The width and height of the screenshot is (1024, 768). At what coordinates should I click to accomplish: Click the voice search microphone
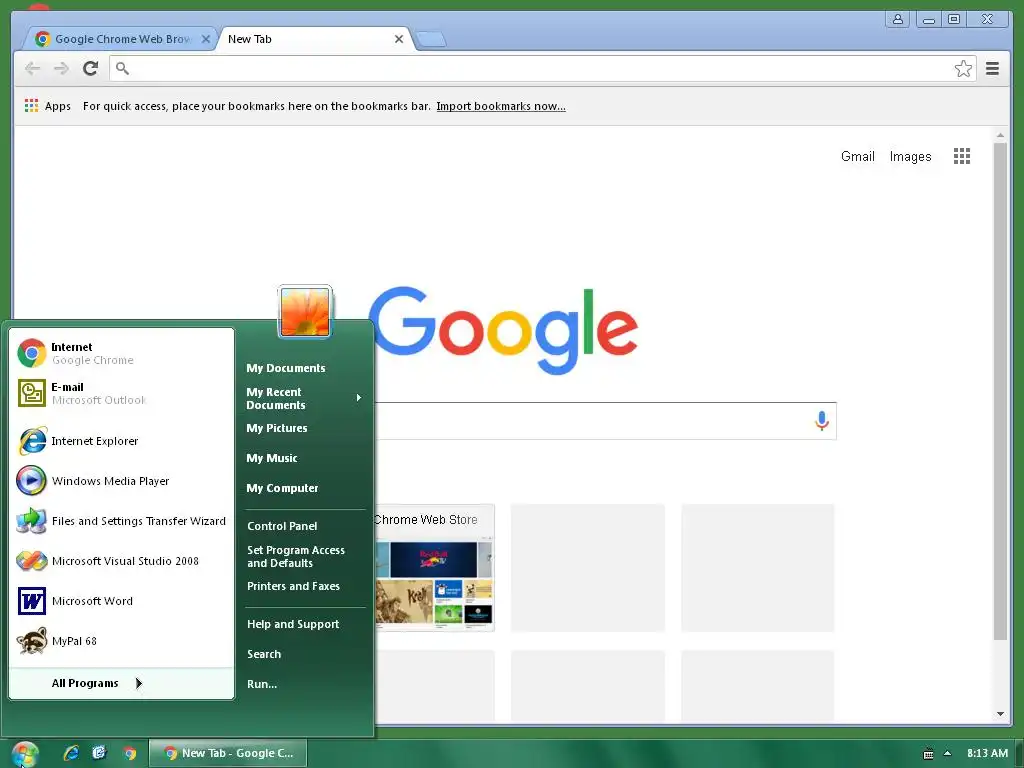(822, 421)
